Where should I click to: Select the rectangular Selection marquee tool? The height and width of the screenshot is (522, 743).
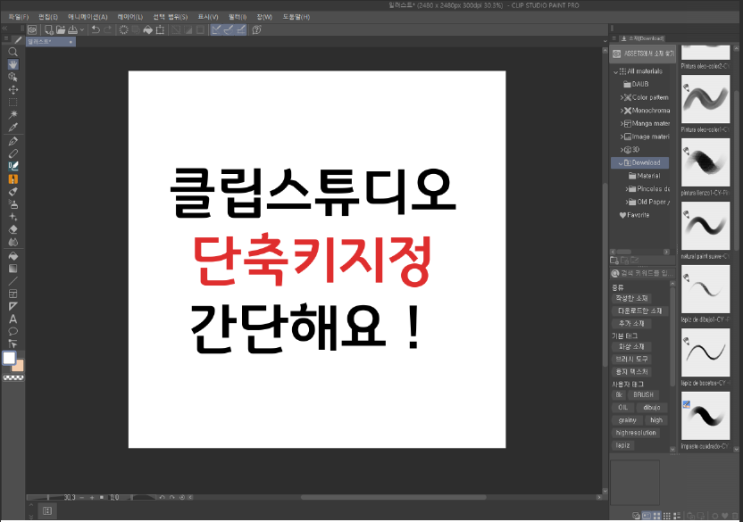[x=13, y=102]
